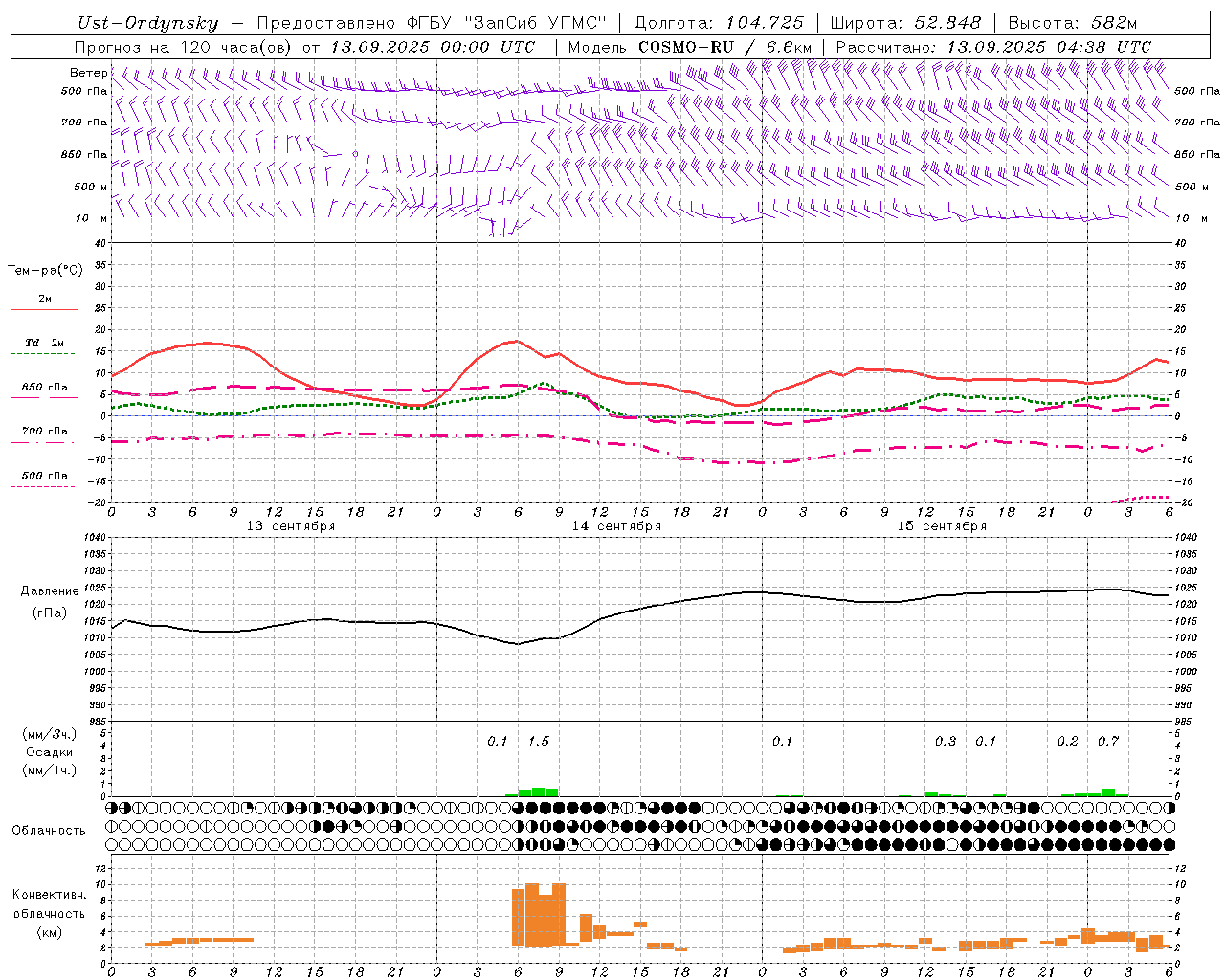
Task: Click the Осадки panel label
Action: point(50,752)
